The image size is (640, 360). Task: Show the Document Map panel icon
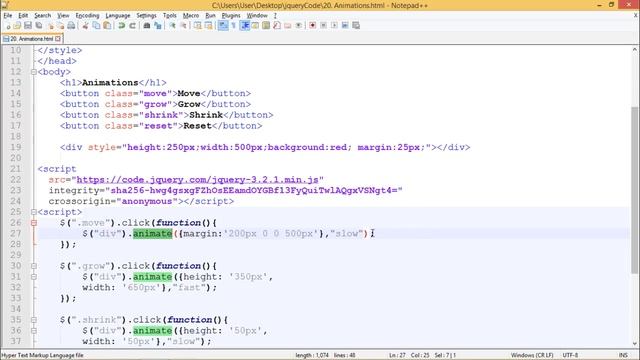tap(266, 26)
